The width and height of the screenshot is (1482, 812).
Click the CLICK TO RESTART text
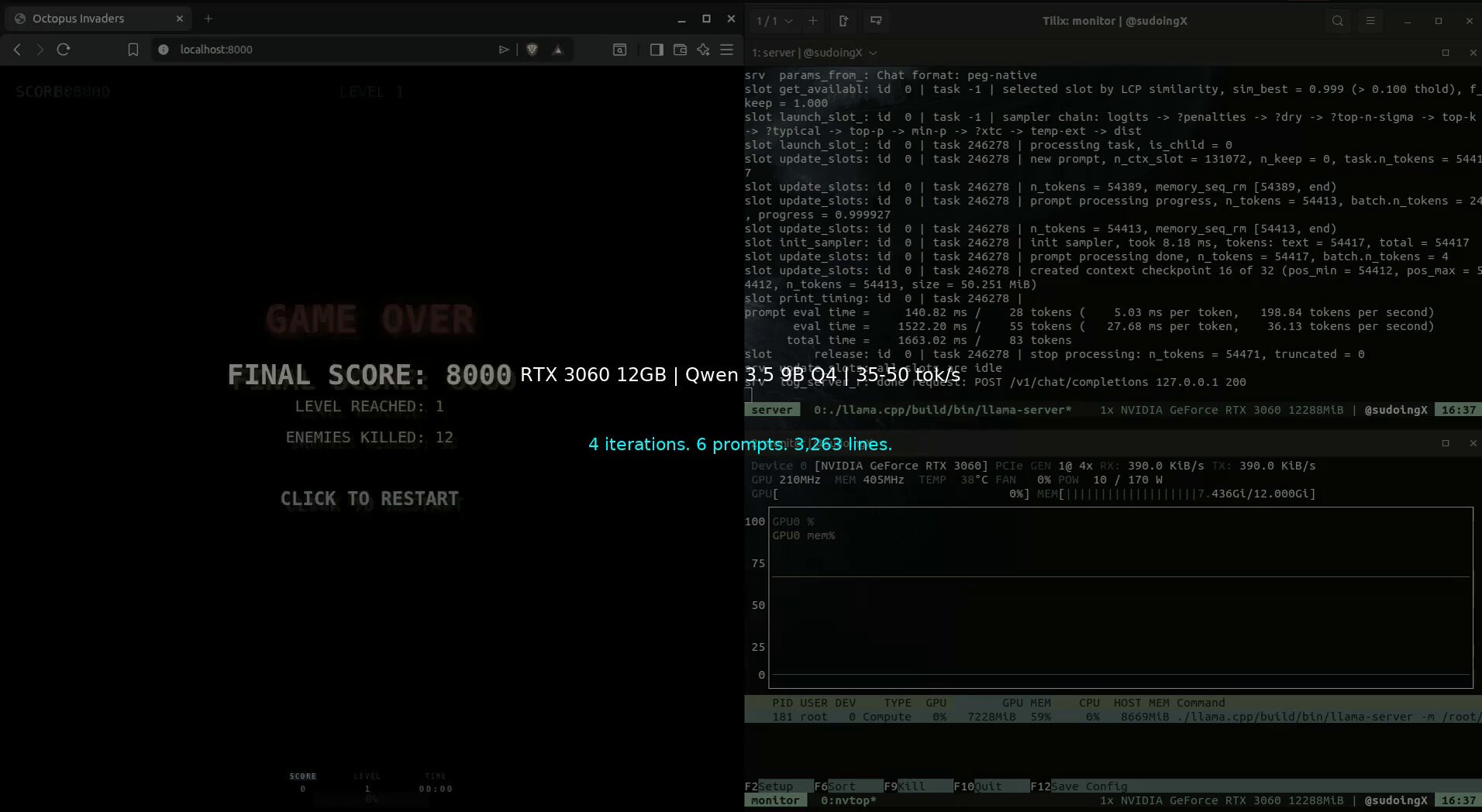370,499
